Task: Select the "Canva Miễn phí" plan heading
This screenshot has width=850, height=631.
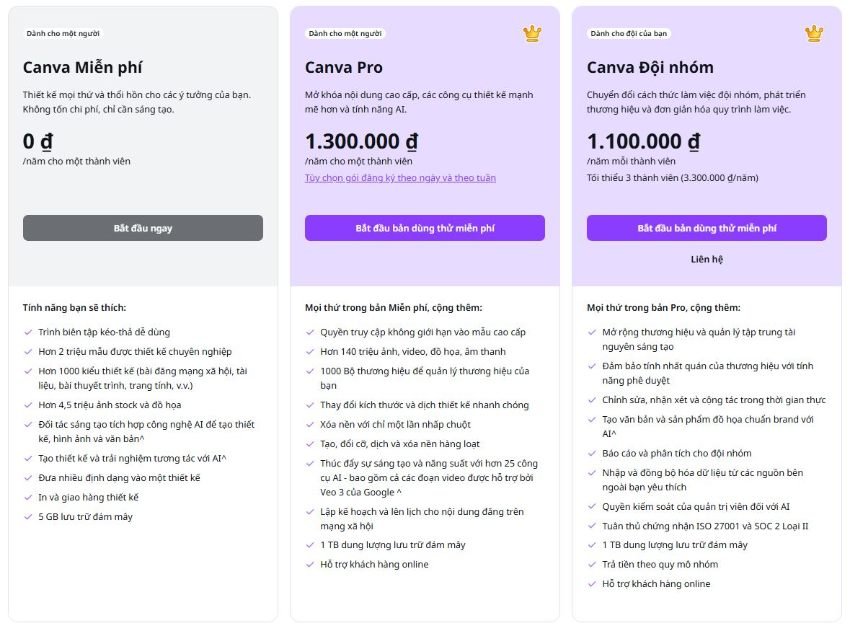Action: [82, 67]
